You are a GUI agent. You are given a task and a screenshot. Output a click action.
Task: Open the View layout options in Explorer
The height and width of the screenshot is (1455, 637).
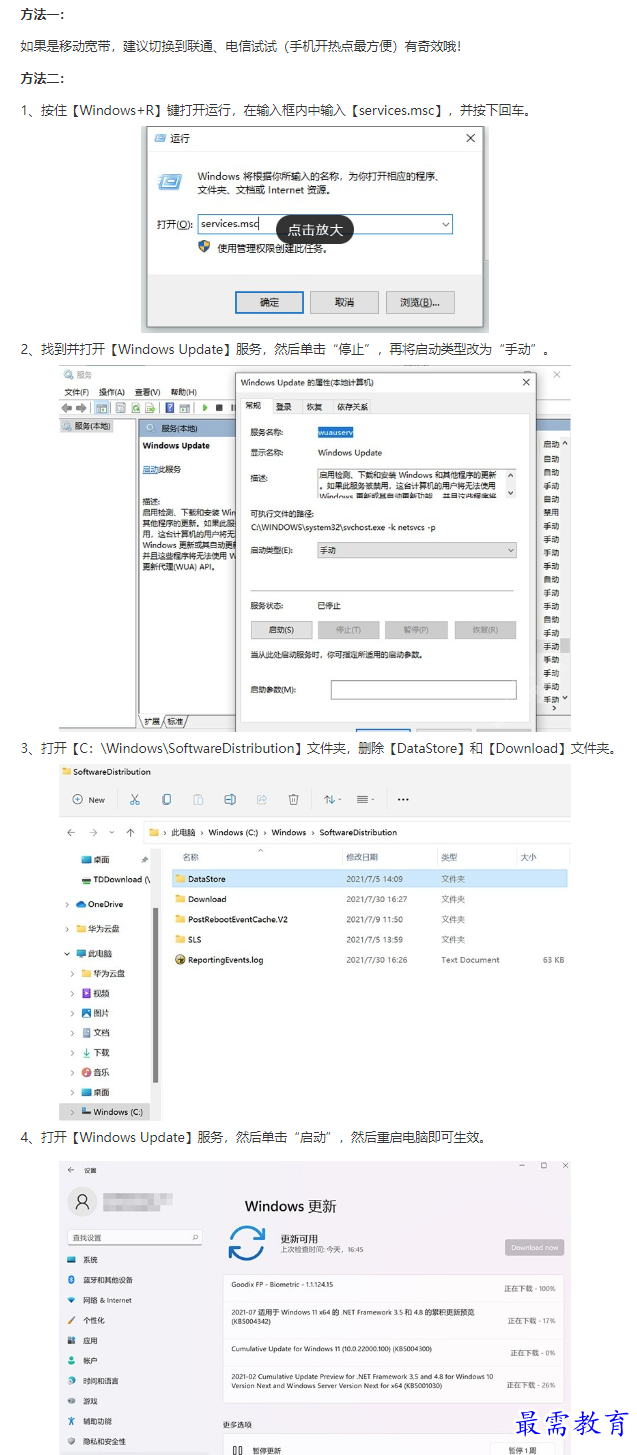point(365,800)
